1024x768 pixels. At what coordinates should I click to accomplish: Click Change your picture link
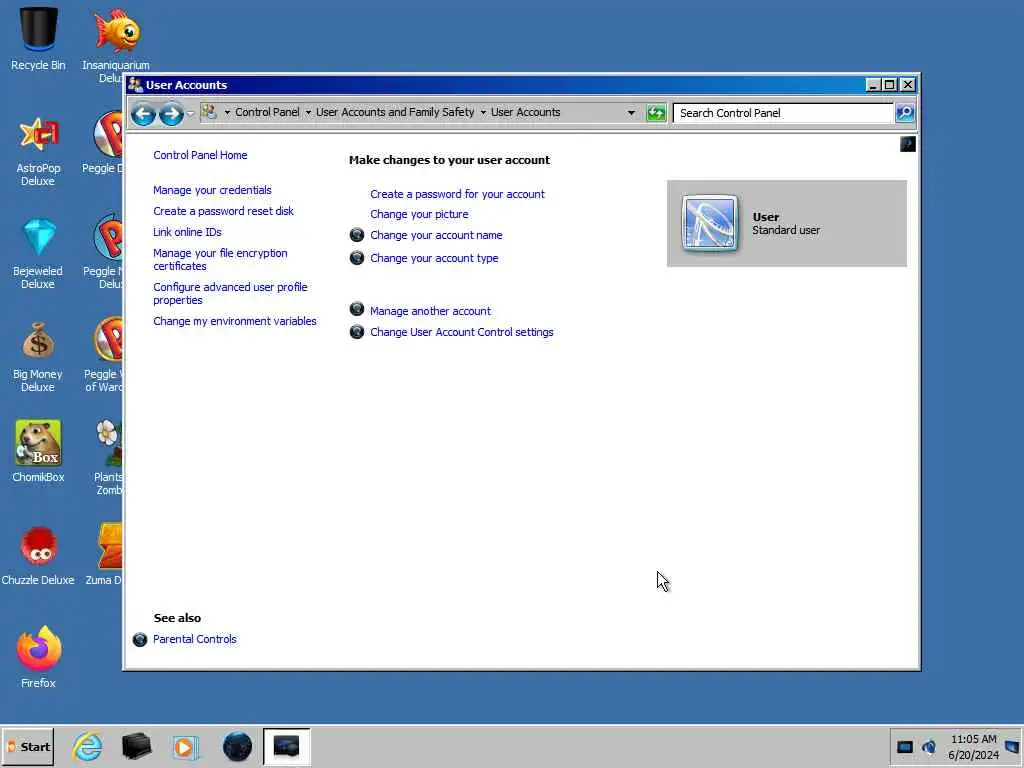[419, 214]
